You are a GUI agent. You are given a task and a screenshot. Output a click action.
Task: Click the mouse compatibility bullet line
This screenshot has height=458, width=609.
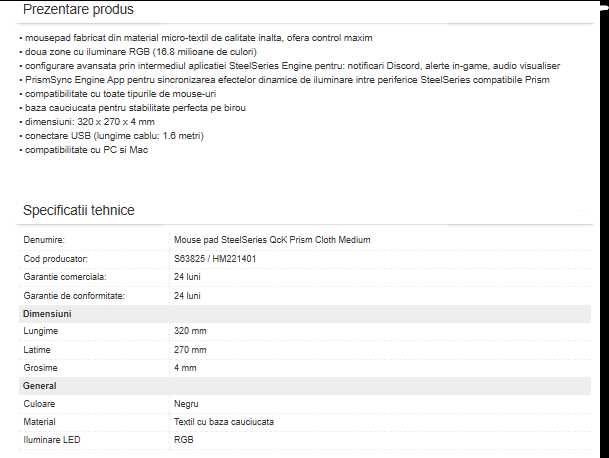(118, 93)
